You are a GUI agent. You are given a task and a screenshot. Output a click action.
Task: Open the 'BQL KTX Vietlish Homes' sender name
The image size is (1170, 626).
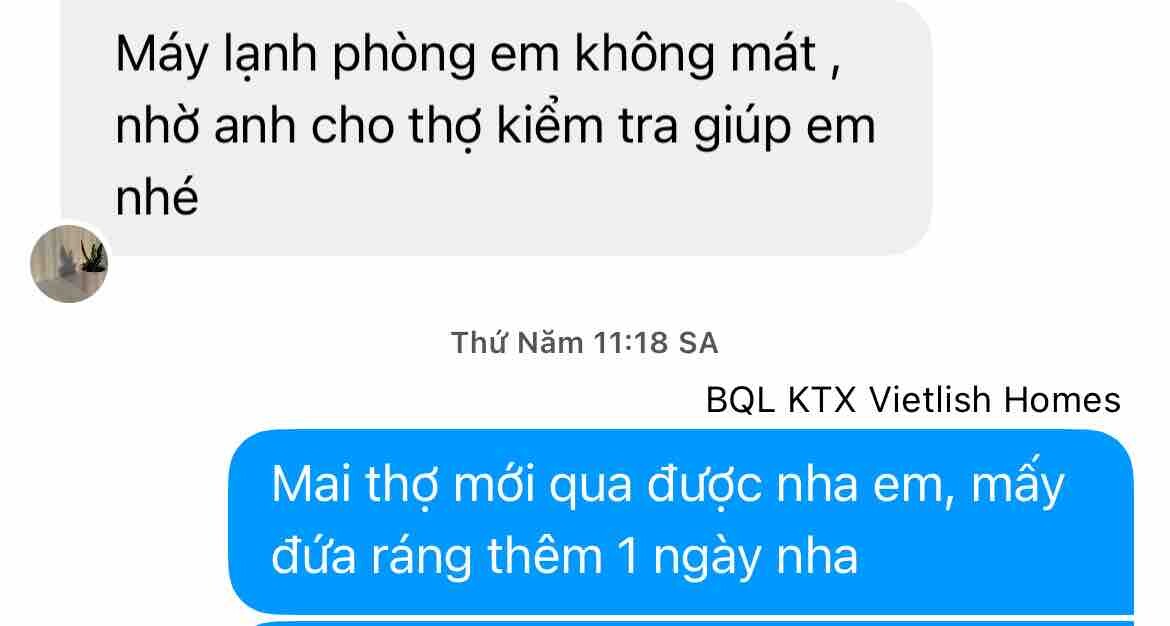pos(913,400)
